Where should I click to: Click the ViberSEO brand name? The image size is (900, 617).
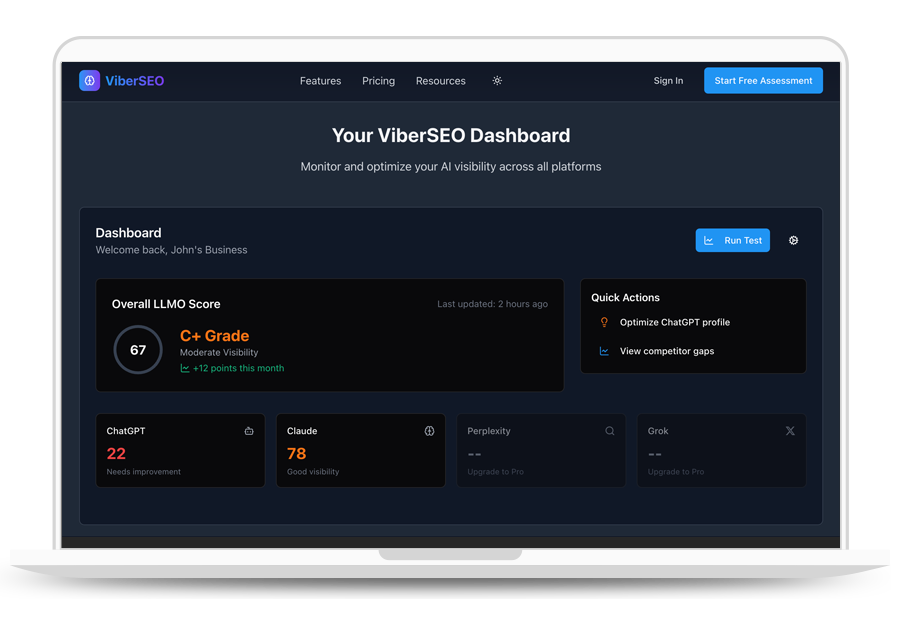135,81
